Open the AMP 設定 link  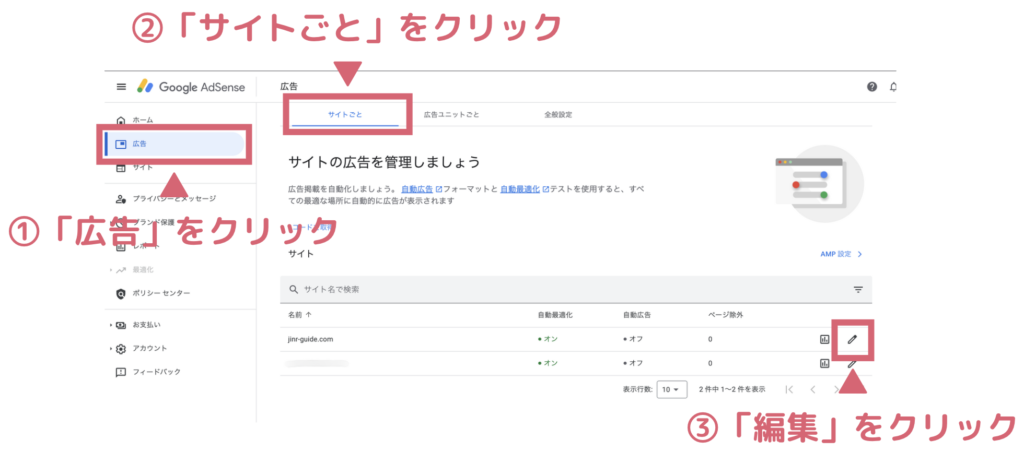tap(839, 255)
